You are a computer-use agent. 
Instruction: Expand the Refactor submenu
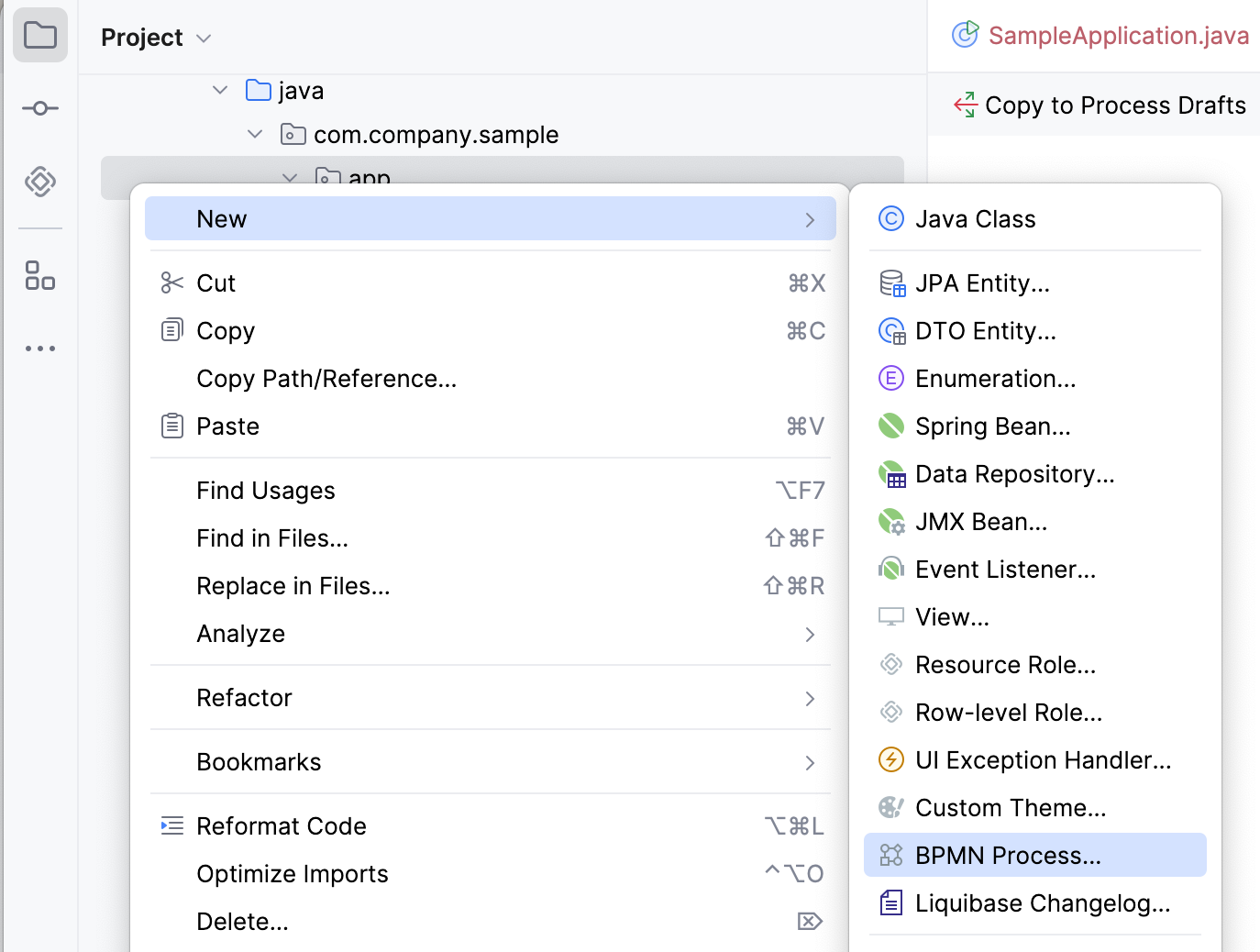[x=490, y=697]
